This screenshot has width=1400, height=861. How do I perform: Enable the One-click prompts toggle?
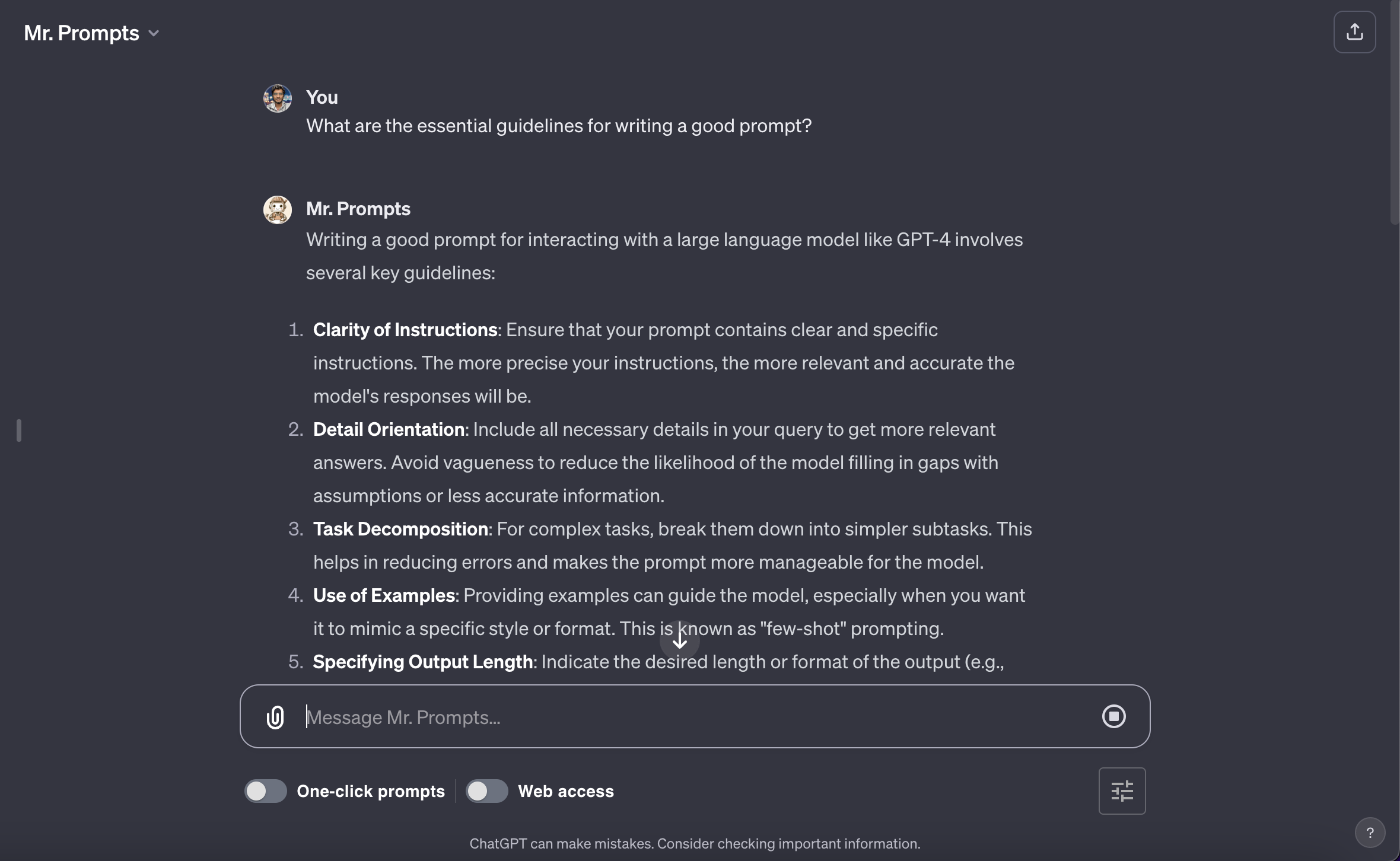click(266, 791)
